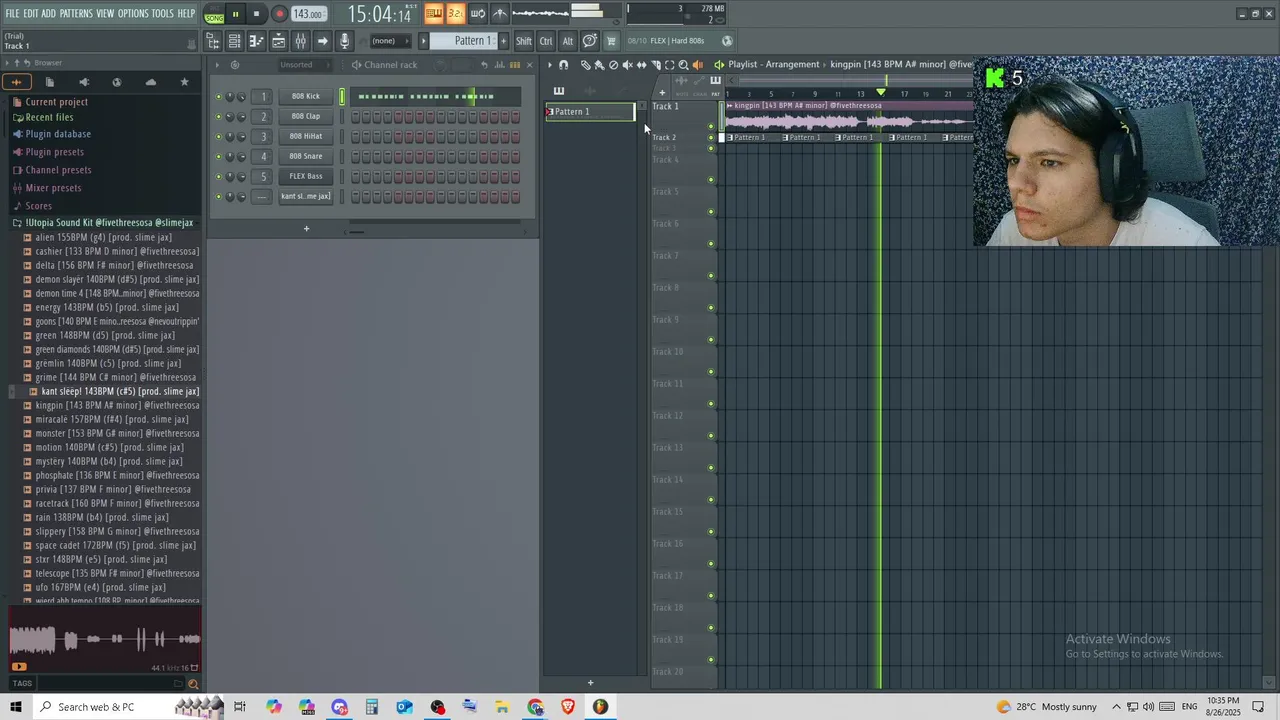The height and width of the screenshot is (720, 1280).
Task: Click the 143.000 tempo field
Action: (x=308, y=14)
